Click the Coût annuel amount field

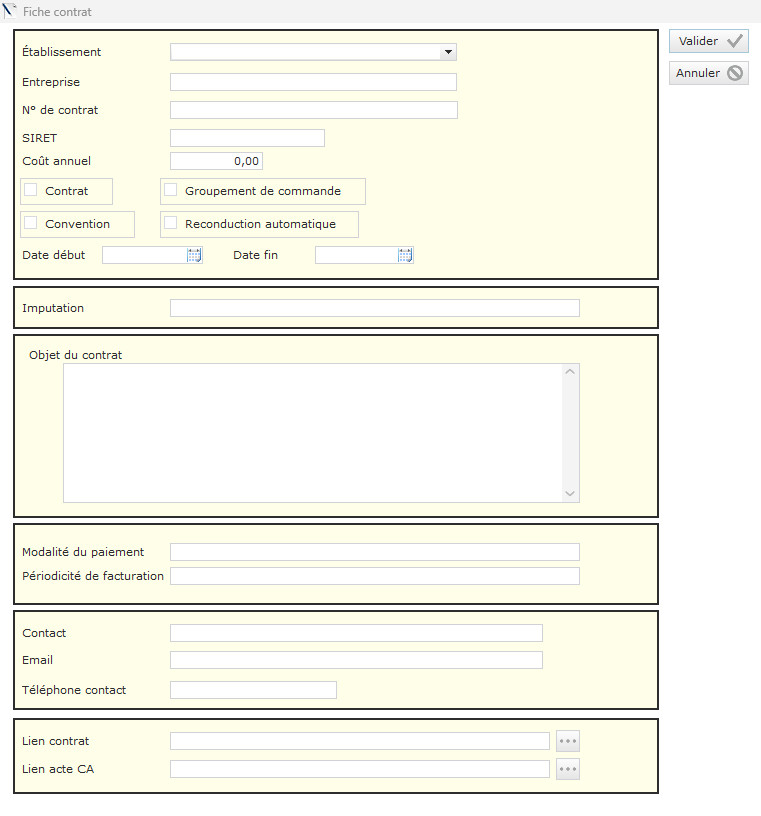click(216, 161)
